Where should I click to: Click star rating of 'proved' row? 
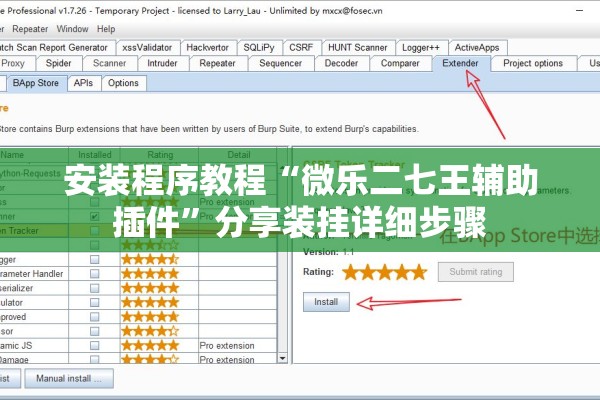150,317
